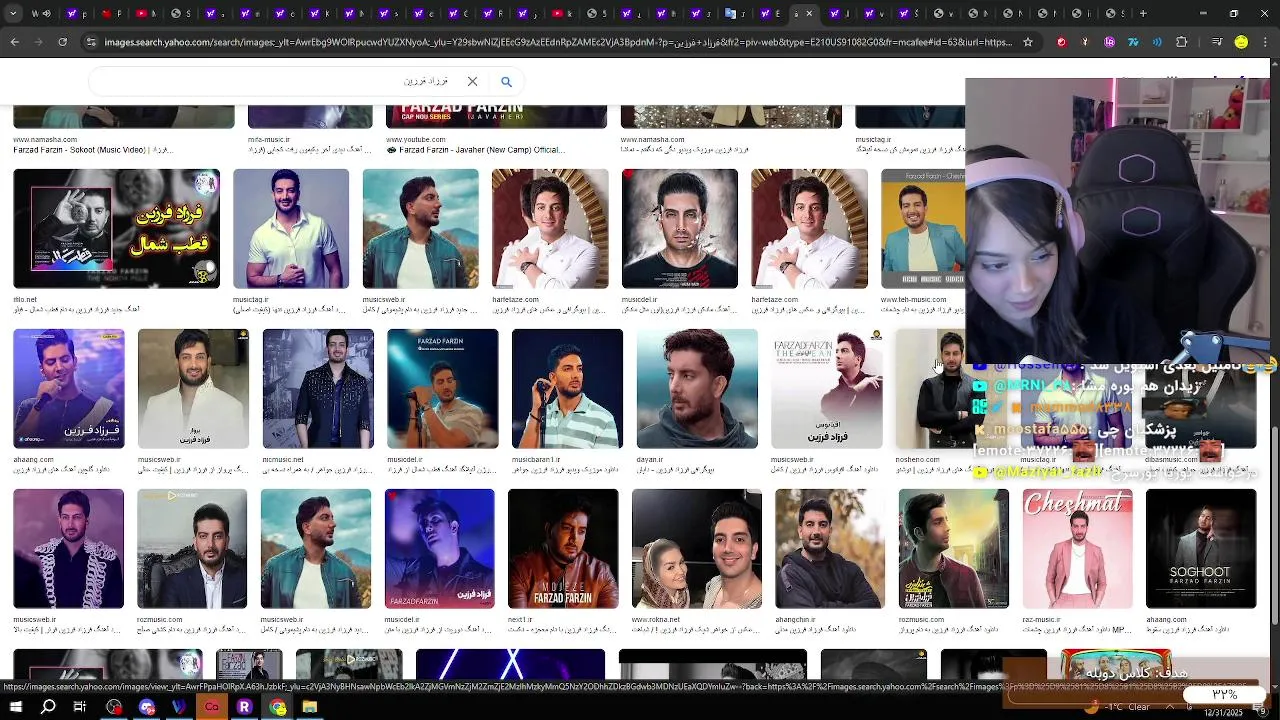Open the MOJEZE Farzad Farzin cover
Screen dimensions: 1280x720
(563, 549)
